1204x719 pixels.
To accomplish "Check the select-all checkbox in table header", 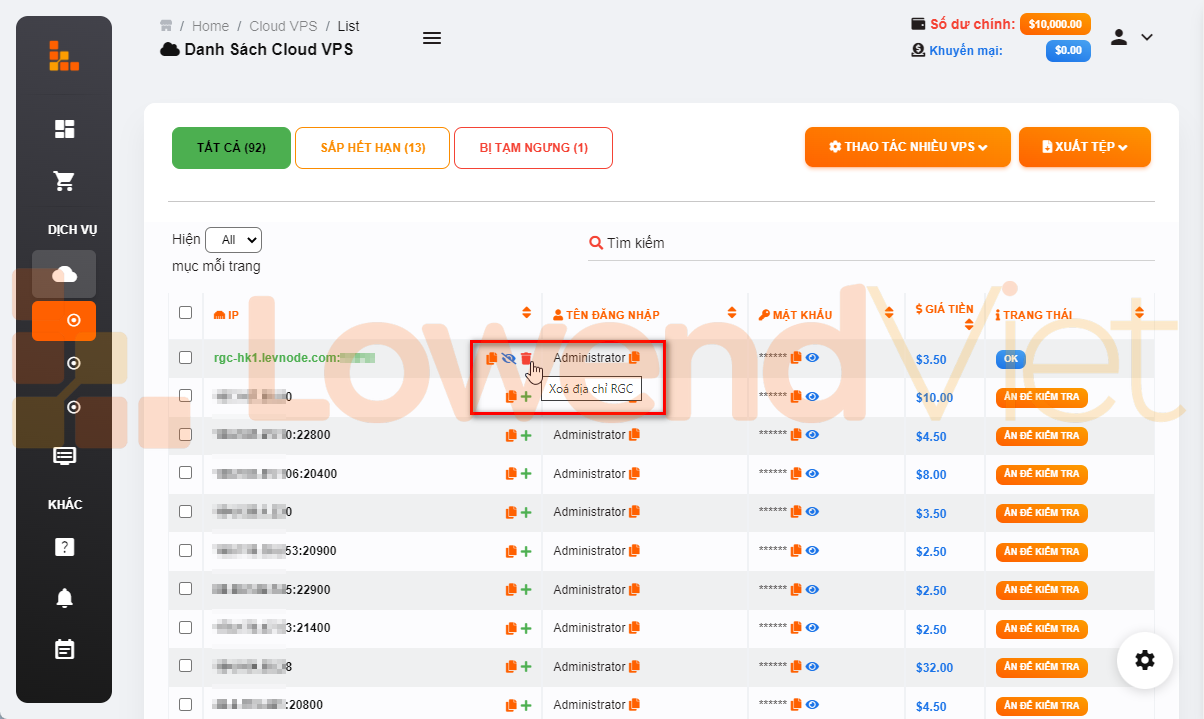I will [185, 313].
